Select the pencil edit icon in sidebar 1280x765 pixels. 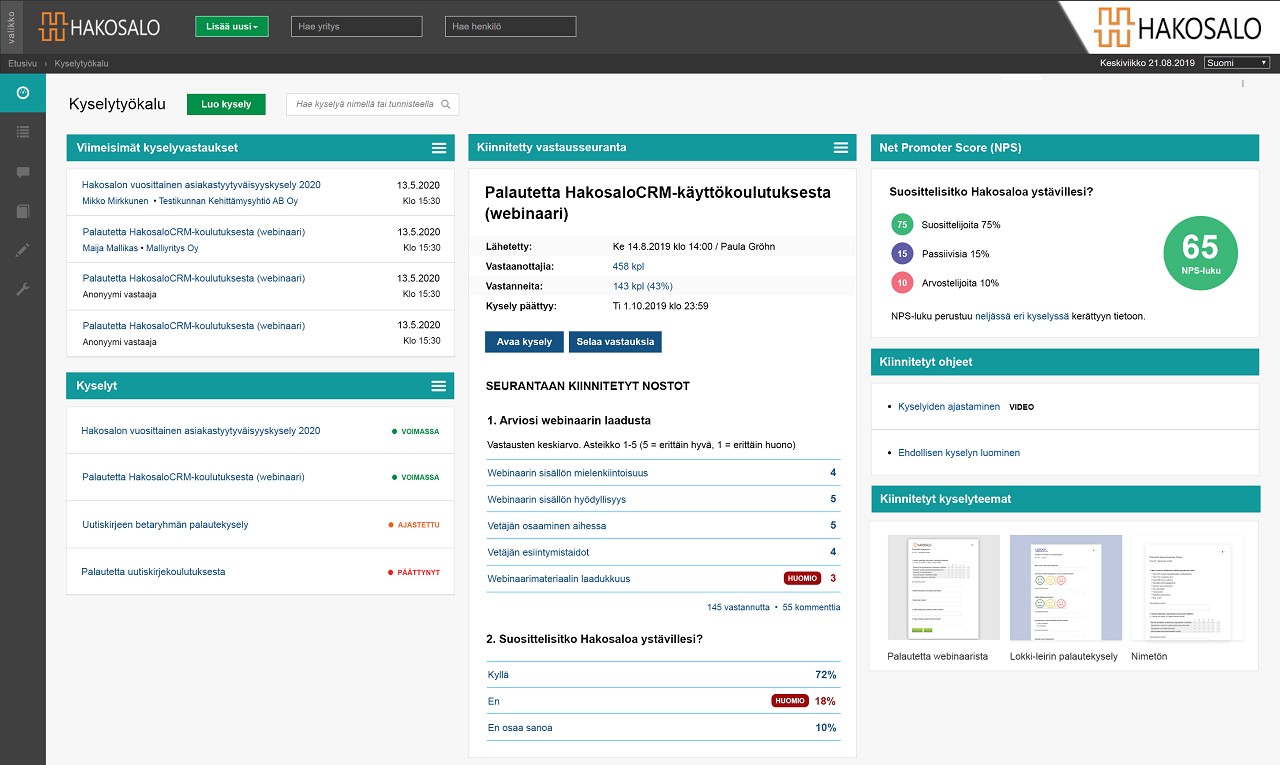[x=23, y=250]
